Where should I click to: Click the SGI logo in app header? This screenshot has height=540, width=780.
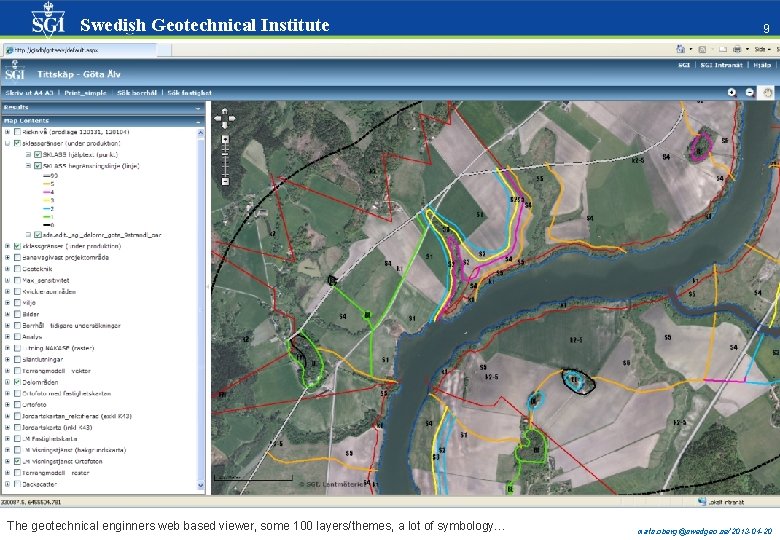(14, 71)
